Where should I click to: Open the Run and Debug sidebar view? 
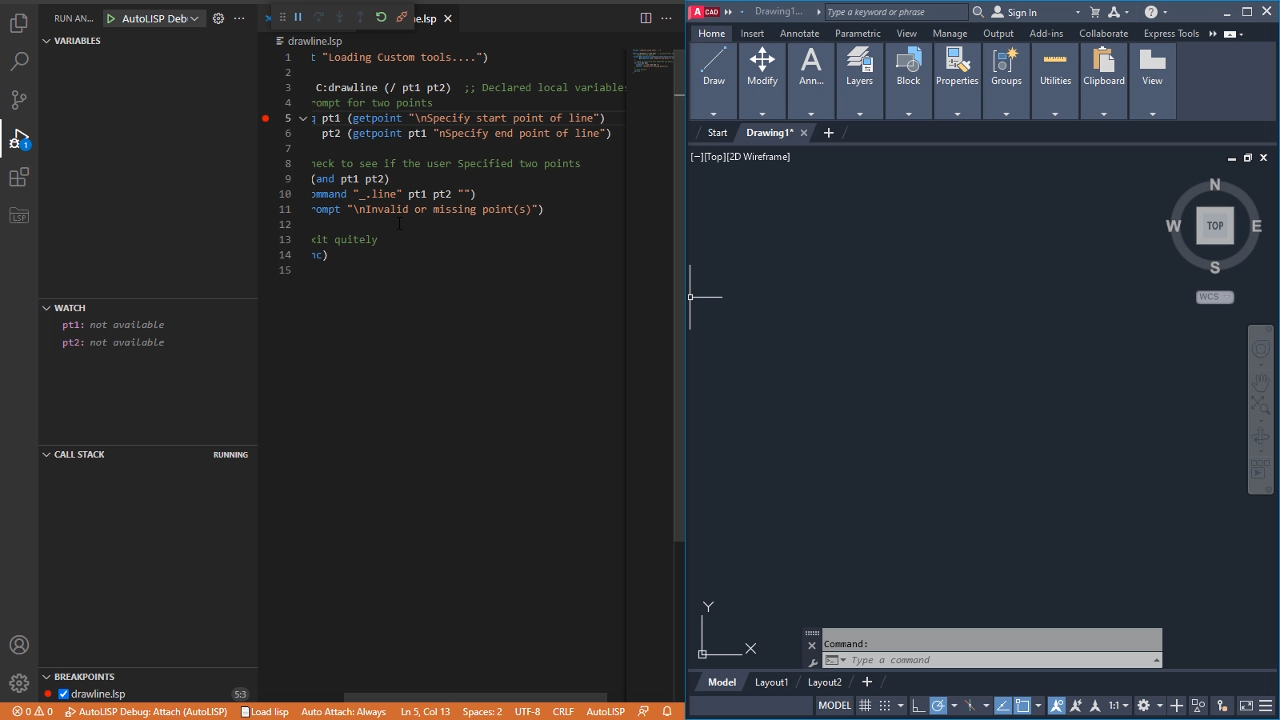click(19, 138)
